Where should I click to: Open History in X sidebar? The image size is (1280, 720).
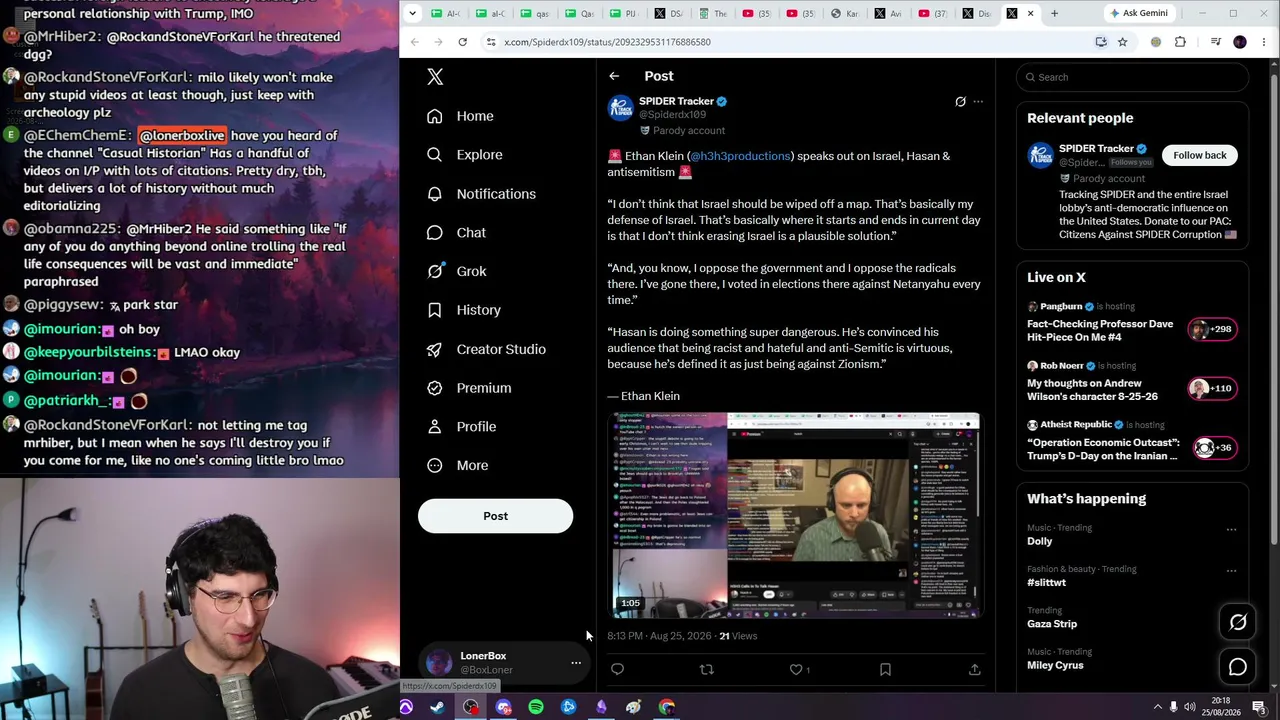click(x=463, y=310)
